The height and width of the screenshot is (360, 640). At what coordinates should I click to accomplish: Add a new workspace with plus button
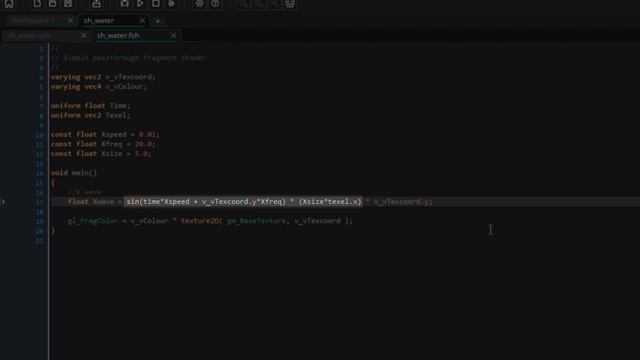[x=158, y=20]
